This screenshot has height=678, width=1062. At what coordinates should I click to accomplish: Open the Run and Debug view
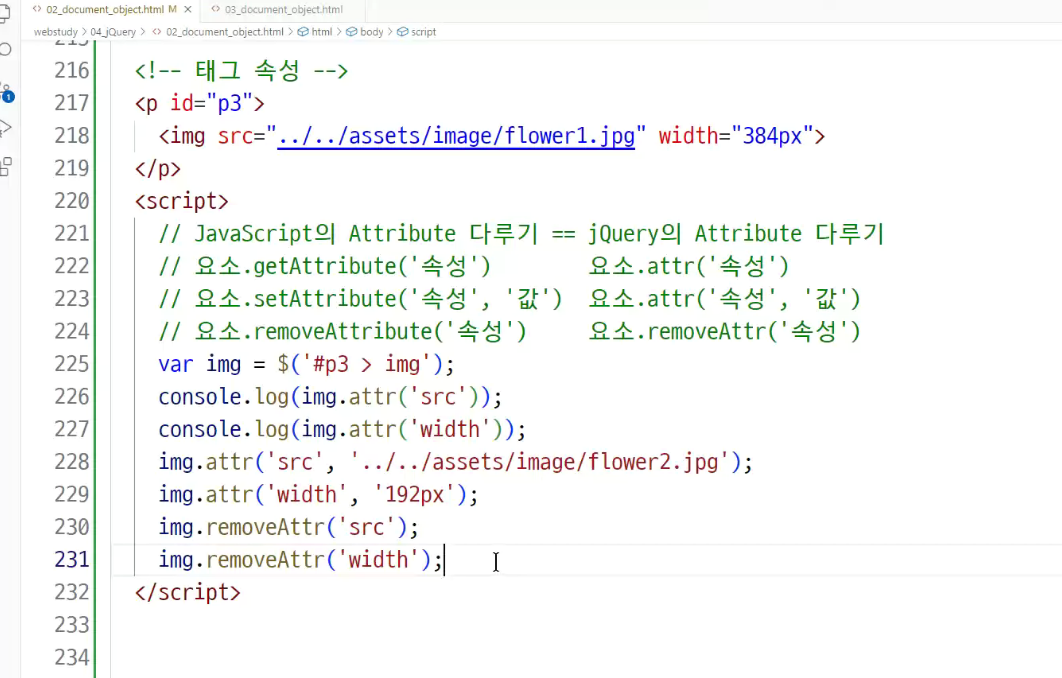coord(5,127)
